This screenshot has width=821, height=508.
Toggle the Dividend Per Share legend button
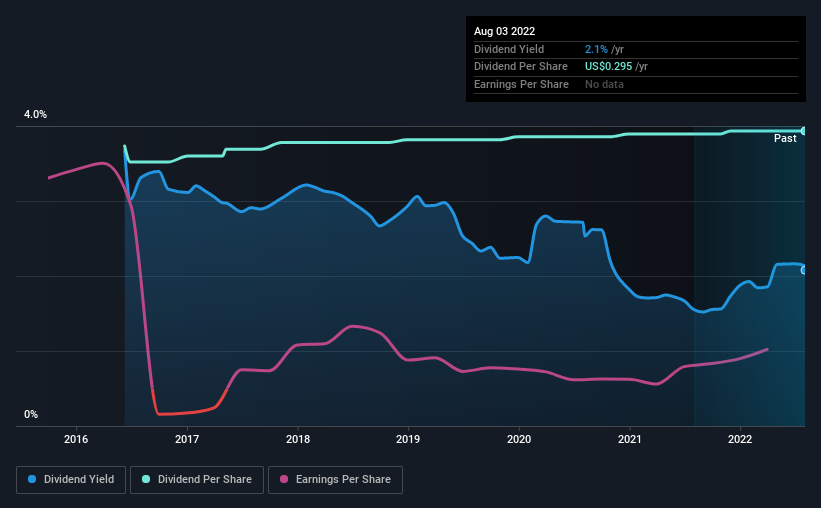point(197,480)
